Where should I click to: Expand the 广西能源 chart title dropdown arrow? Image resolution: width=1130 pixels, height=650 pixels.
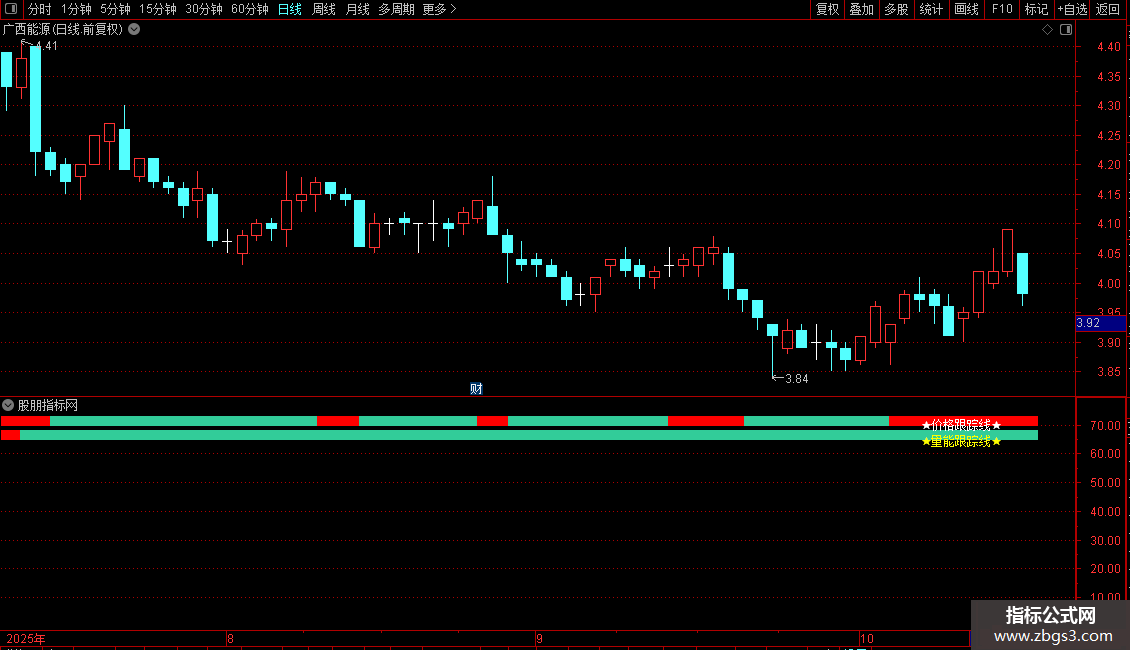(134, 30)
